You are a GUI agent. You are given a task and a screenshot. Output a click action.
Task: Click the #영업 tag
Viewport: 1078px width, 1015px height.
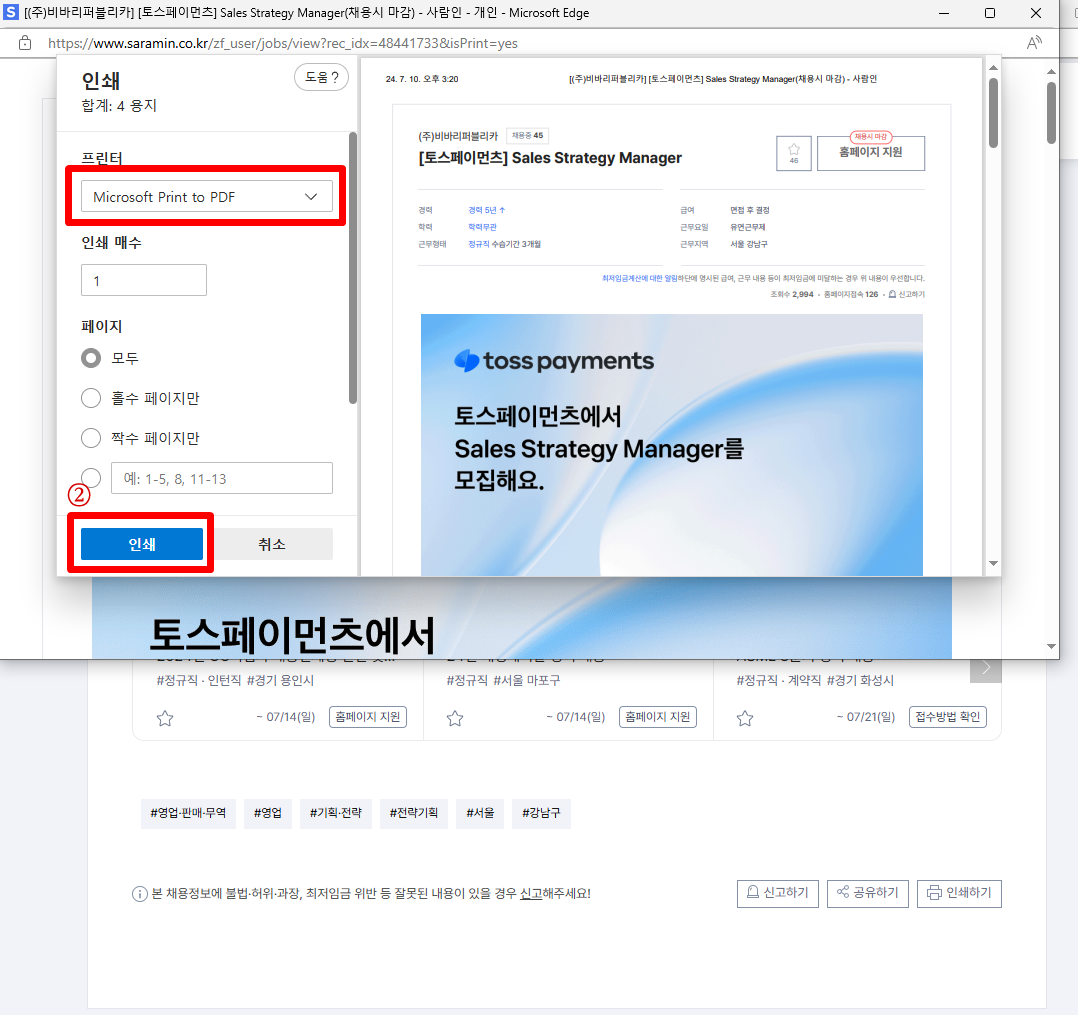point(267,813)
